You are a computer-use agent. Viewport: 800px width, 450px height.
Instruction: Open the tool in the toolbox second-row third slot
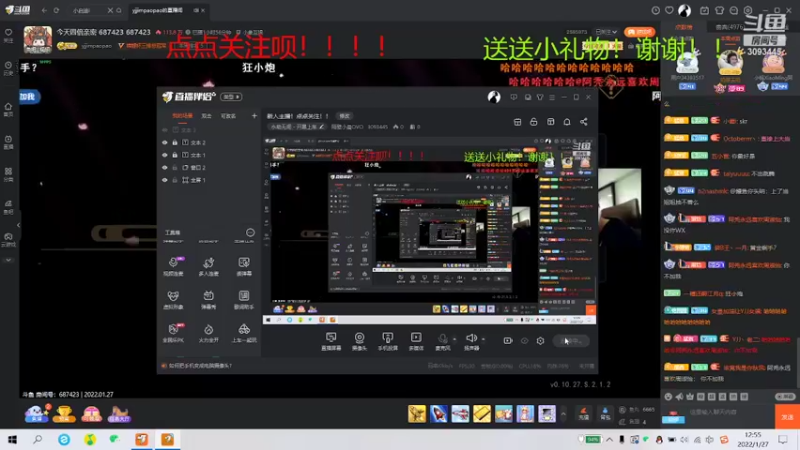(244, 299)
